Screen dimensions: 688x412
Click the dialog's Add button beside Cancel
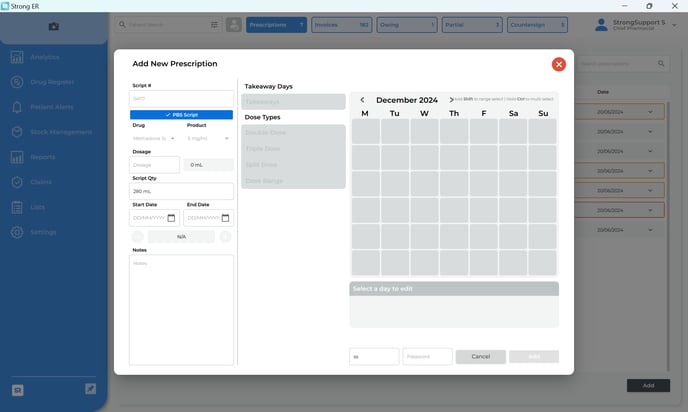pyautogui.click(x=534, y=356)
